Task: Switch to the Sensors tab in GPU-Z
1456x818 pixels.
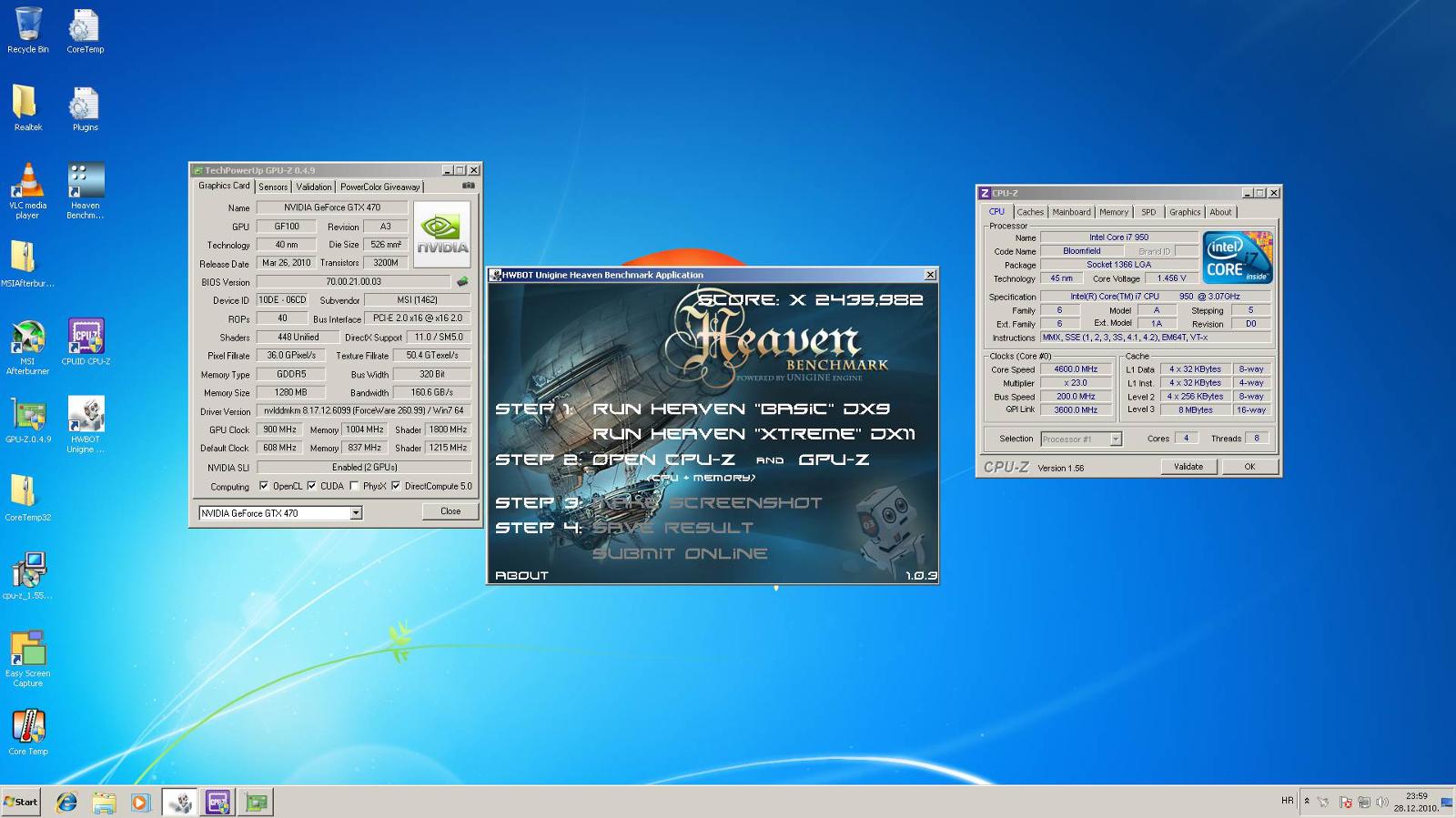Action: coord(273,187)
